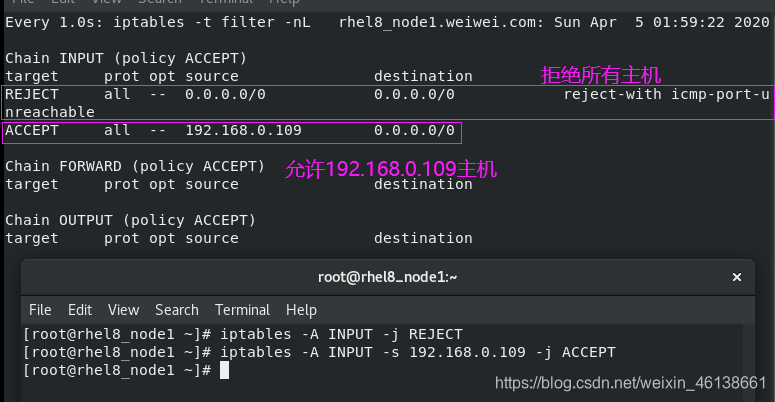The height and width of the screenshot is (402, 775).
Task: Click destination 0.0.0.0/0 in the ACCEPT rule
Action: [414, 130]
